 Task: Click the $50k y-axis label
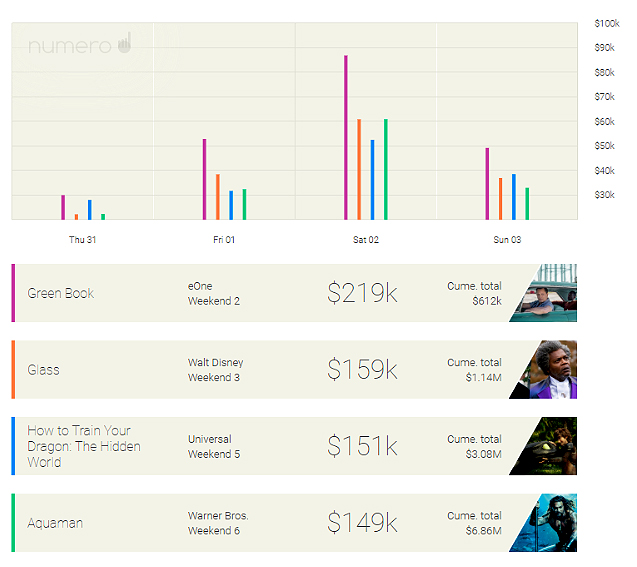(x=604, y=146)
